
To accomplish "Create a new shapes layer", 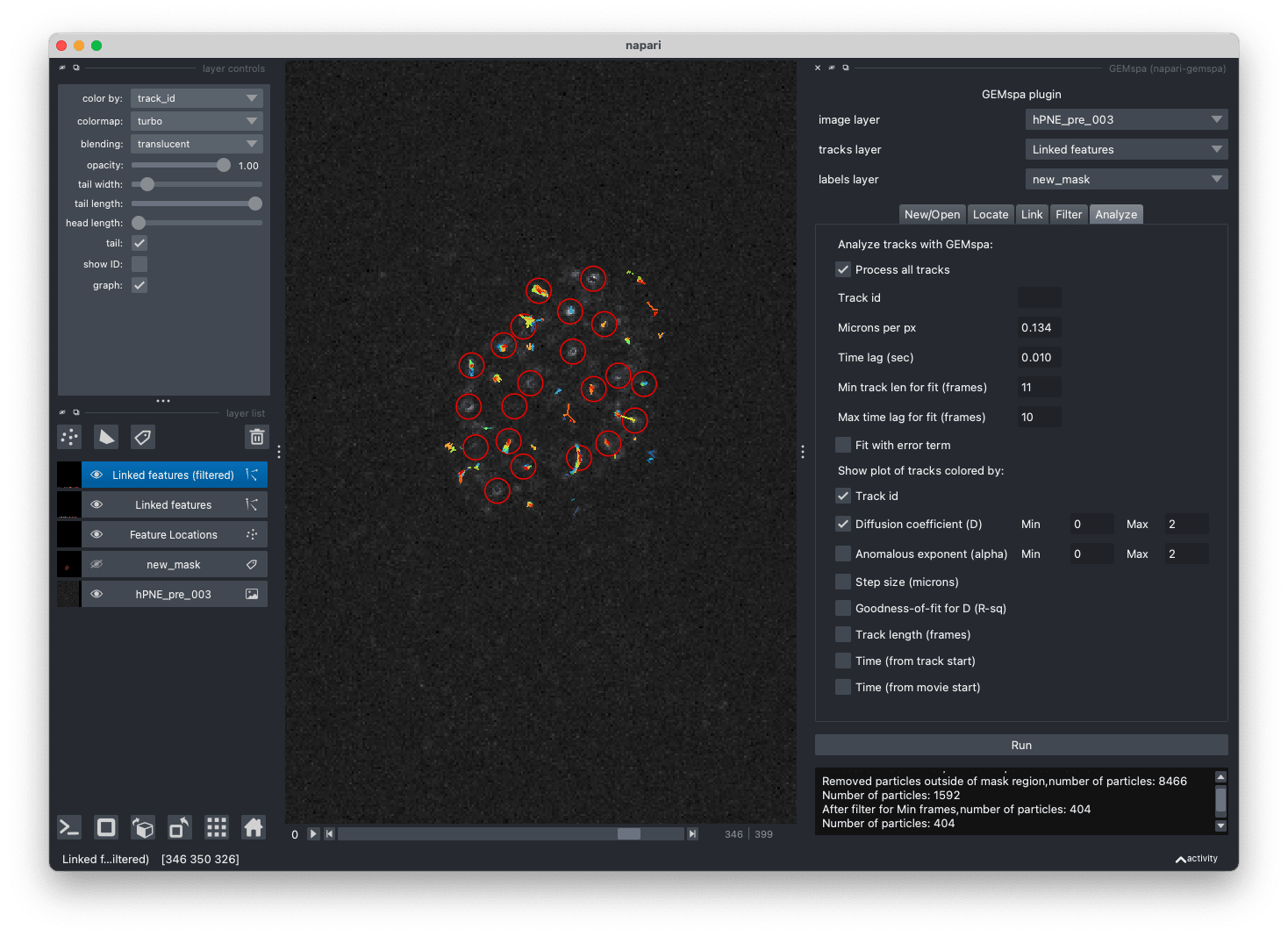I will click(106, 437).
